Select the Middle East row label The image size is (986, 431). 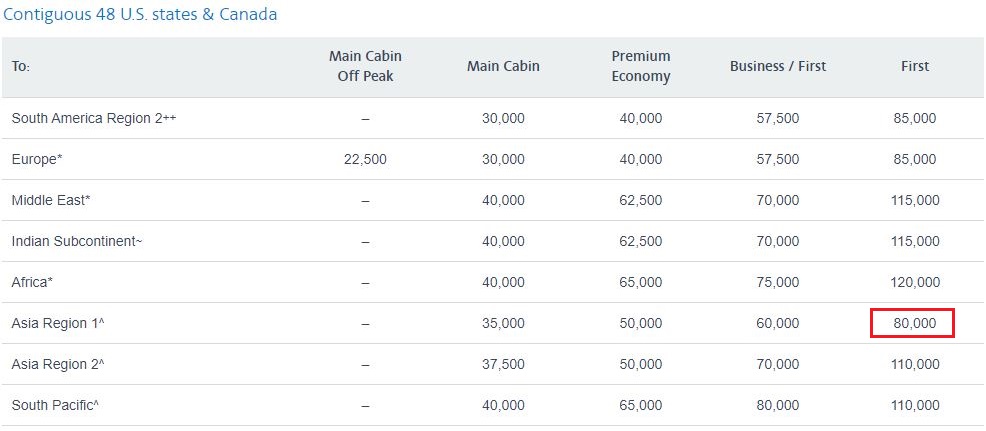tap(52, 201)
